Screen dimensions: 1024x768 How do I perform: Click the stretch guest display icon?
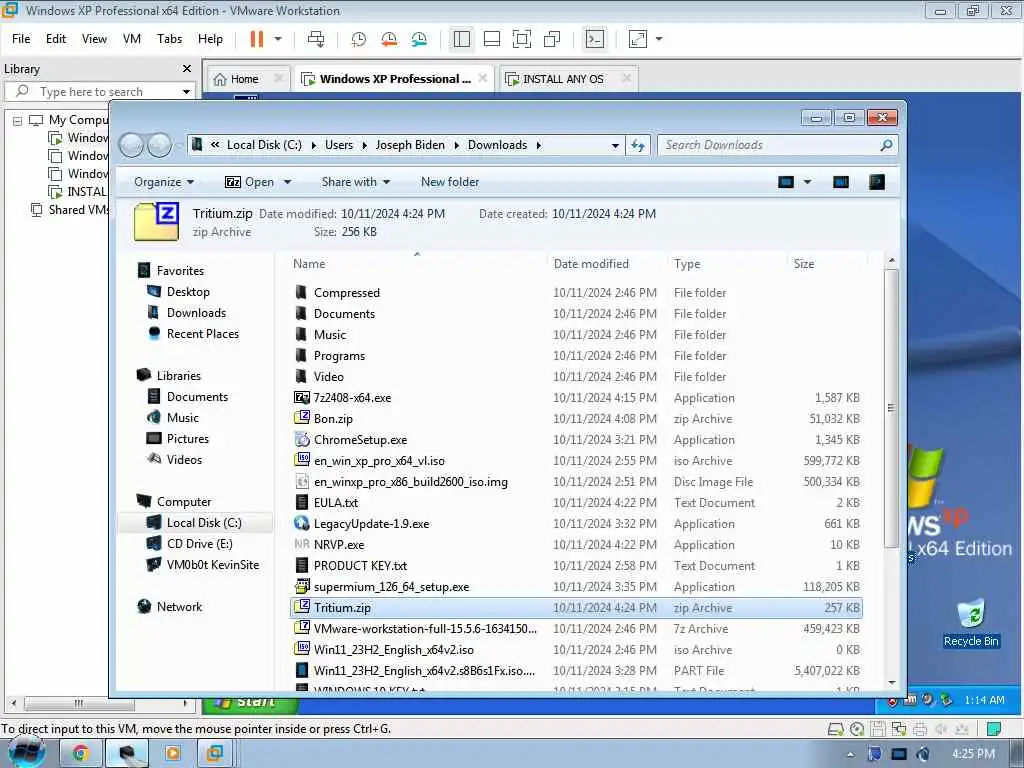pyautogui.click(x=638, y=39)
